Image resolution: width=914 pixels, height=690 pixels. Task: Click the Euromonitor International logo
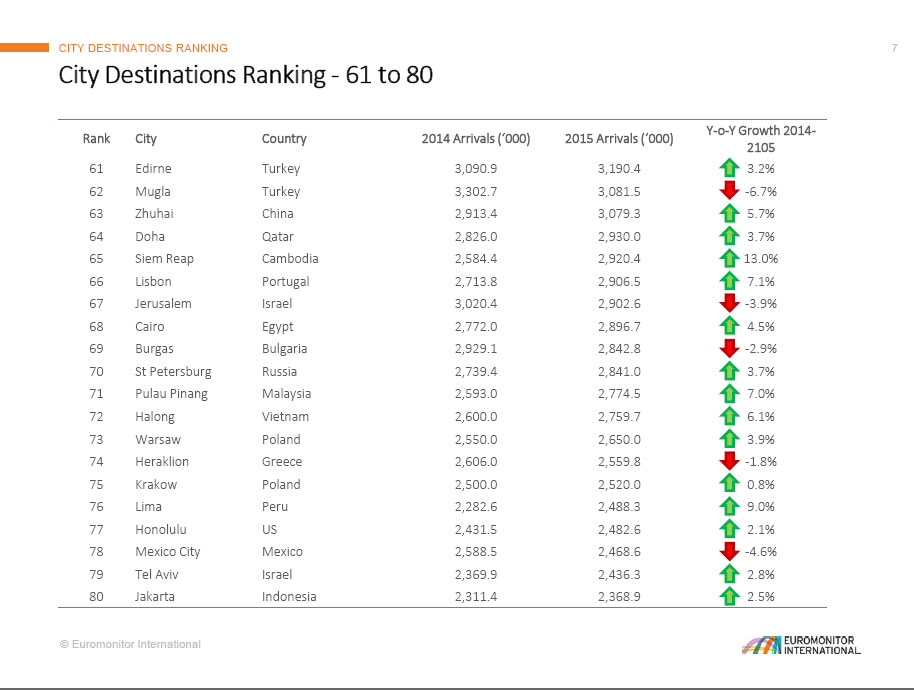(x=800, y=645)
